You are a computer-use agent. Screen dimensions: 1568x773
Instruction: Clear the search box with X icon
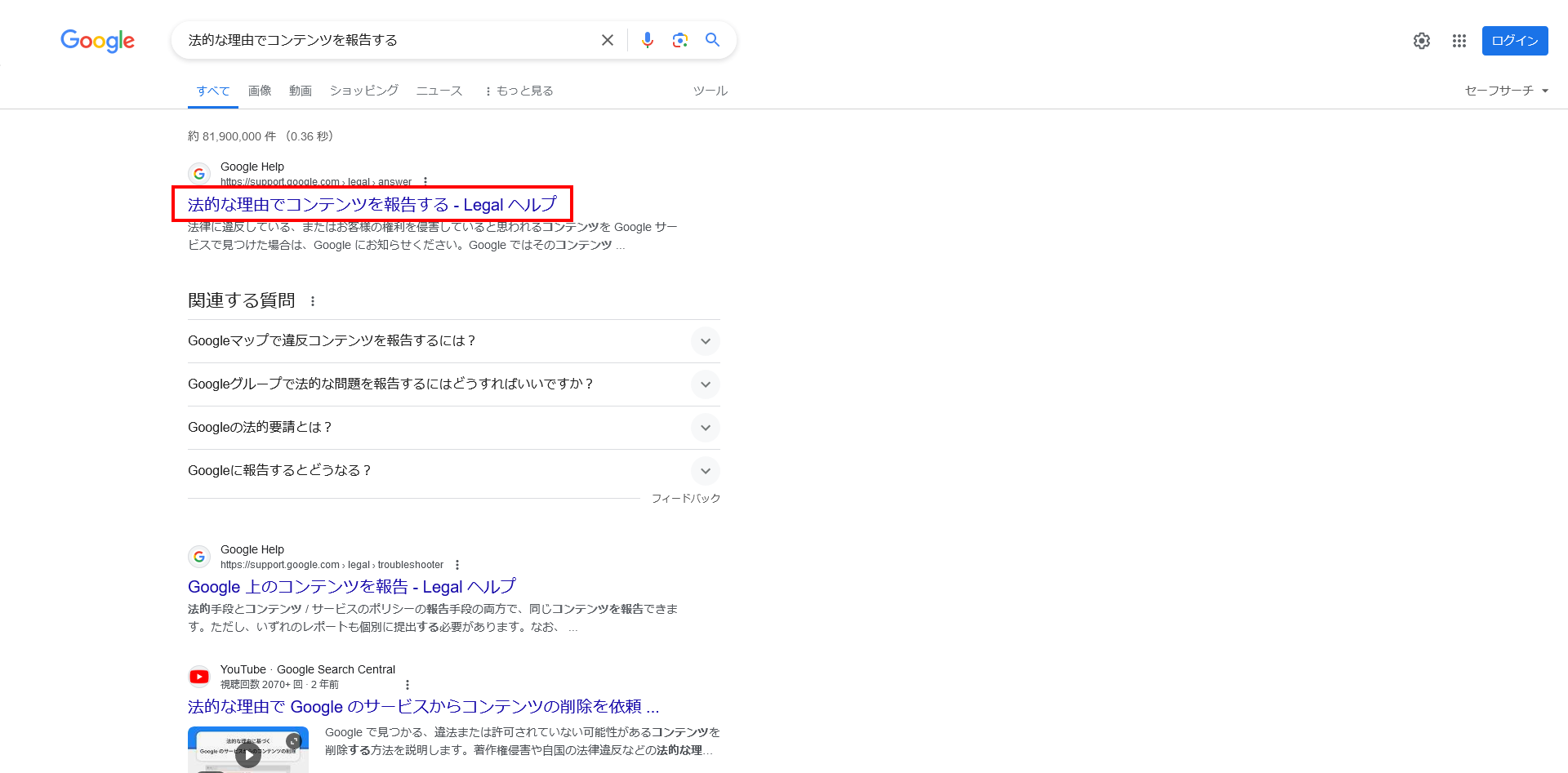pos(608,40)
